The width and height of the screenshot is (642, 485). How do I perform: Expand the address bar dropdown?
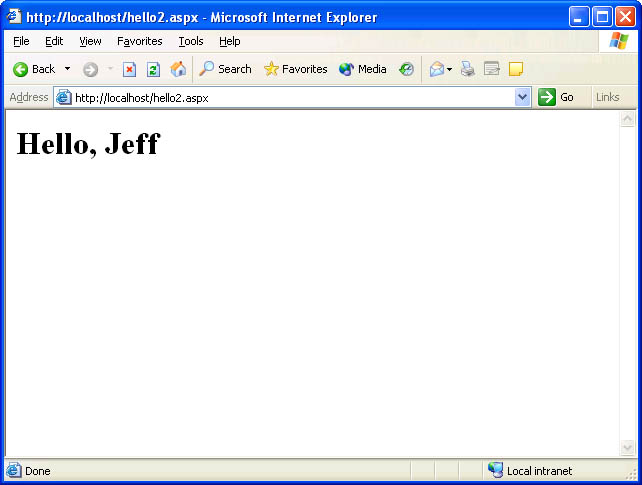tap(522, 97)
